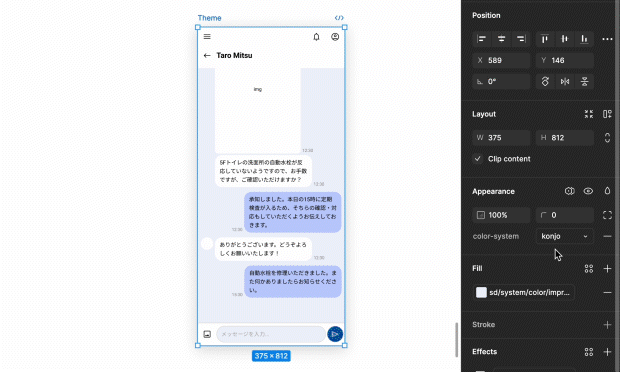Toggle individual corner radius icon
The height and width of the screenshot is (372, 620).
(x=607, y=215)
